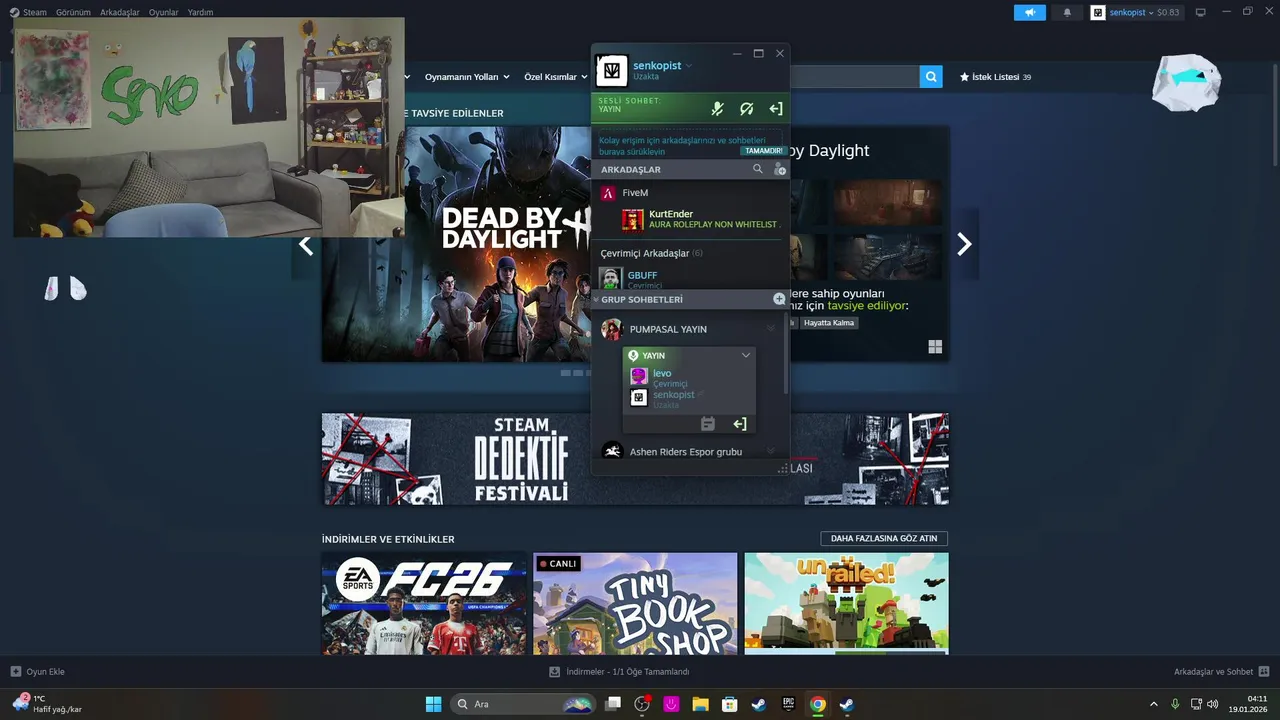Leave voice channel via green exit icon

(739, 424)
